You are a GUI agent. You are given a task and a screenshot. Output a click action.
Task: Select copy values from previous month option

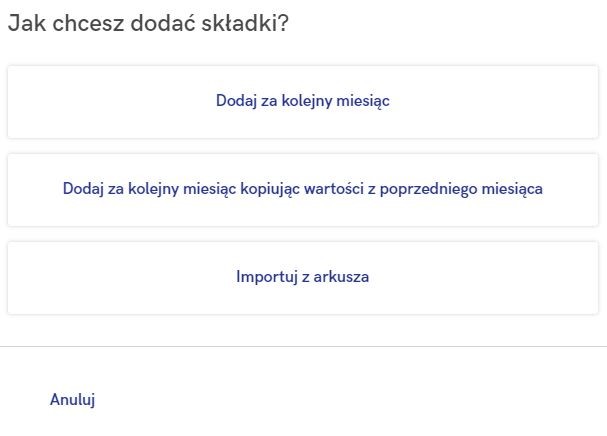click(303, 190)
